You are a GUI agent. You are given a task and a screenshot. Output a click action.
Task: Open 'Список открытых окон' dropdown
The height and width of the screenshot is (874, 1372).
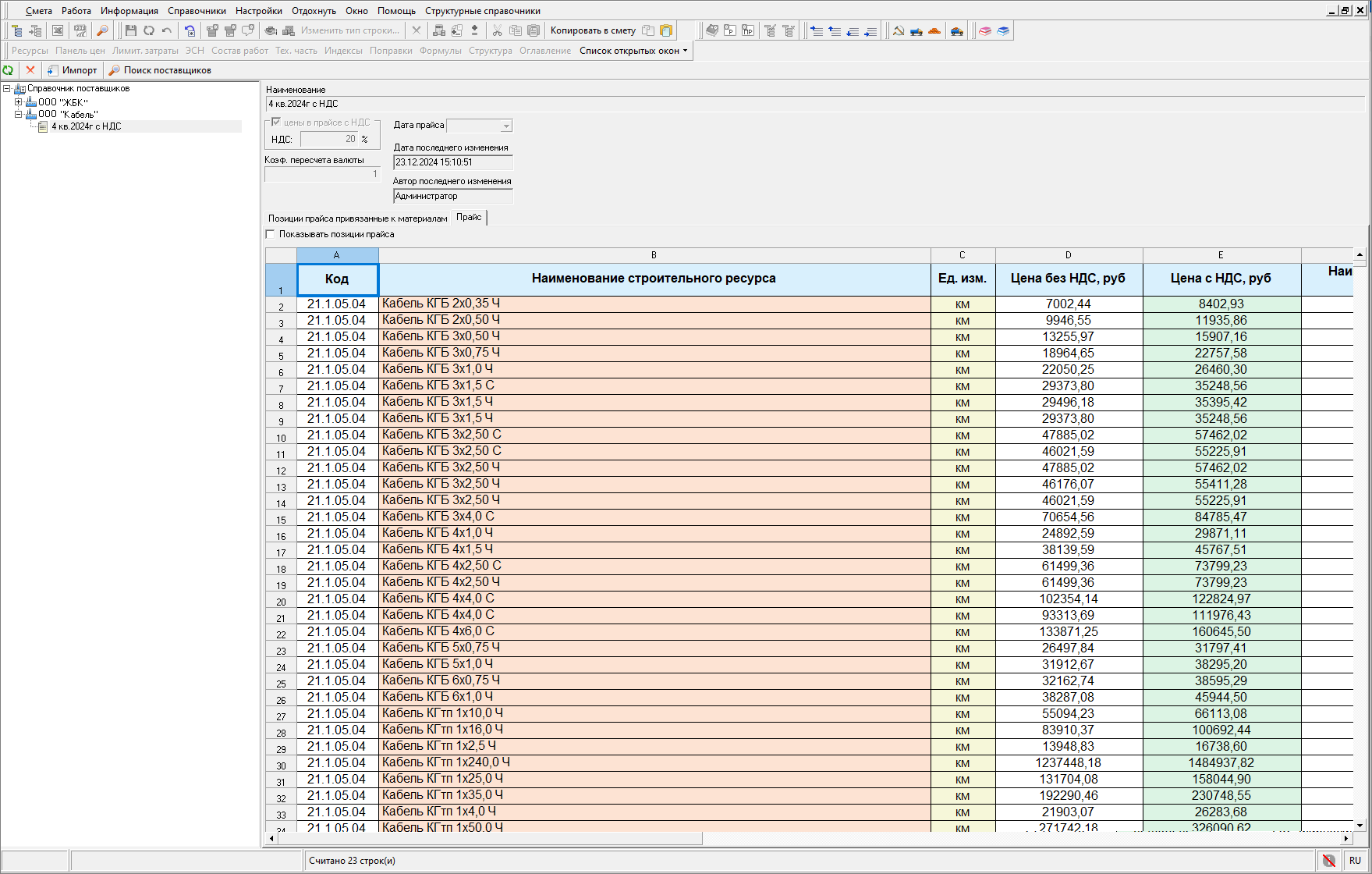(633, 51)
